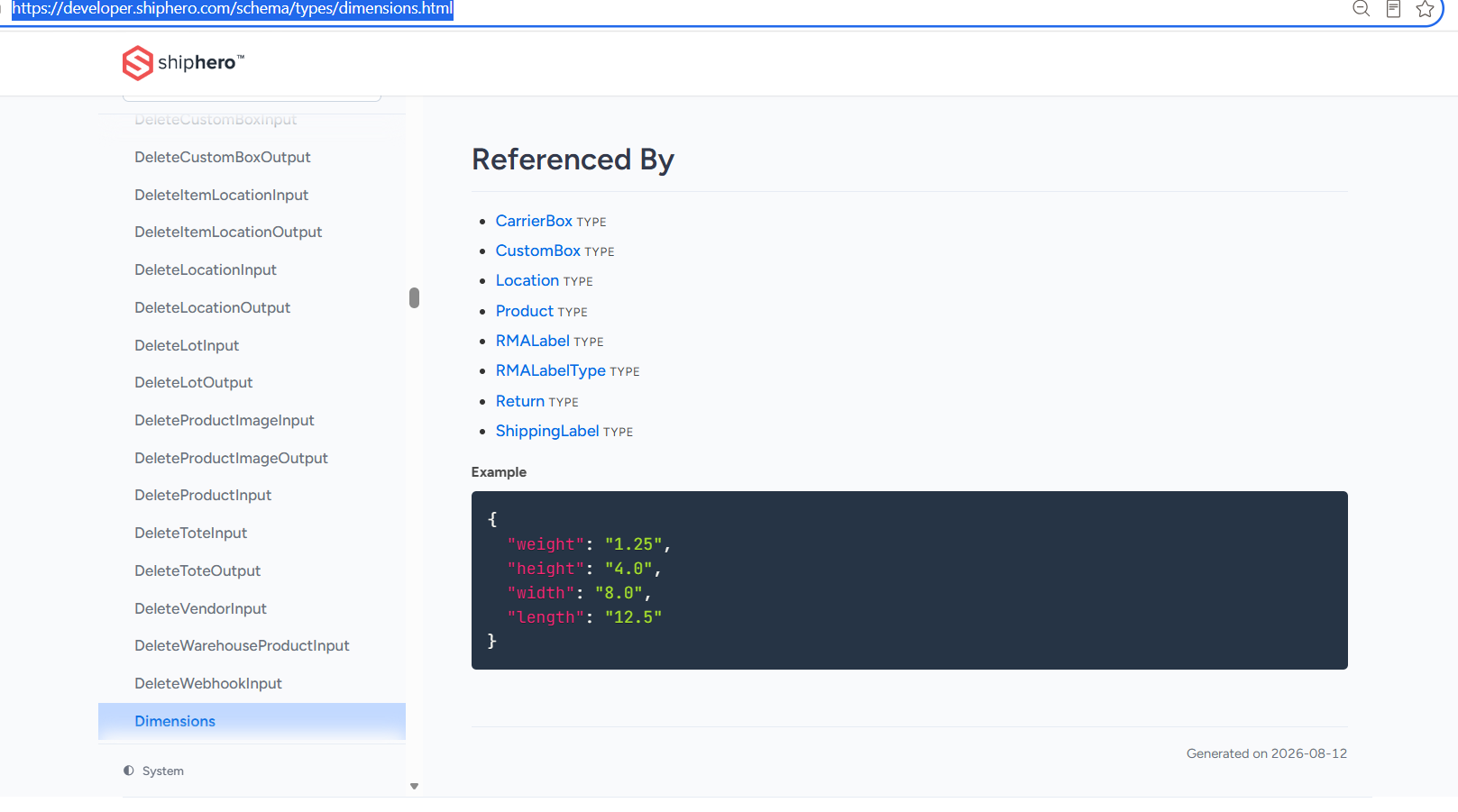The image size is (1458, 812).
Task: Select DeleteProductImageOutput sidebar entry
Action: (x=232, y=458)
